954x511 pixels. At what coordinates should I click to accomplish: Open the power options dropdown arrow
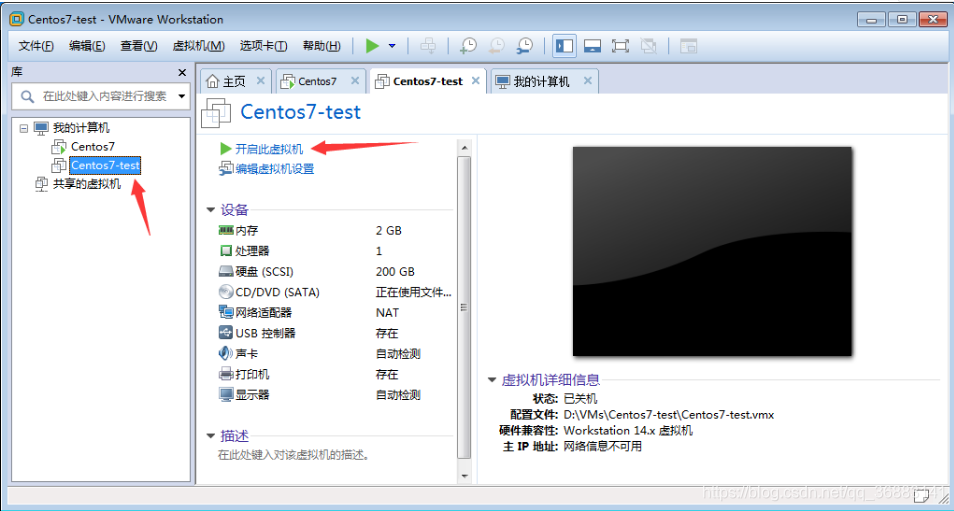click(392, 46)
